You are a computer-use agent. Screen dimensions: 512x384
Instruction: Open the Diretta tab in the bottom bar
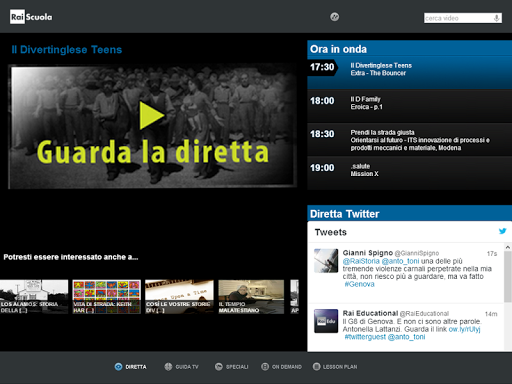coord(131,367)
